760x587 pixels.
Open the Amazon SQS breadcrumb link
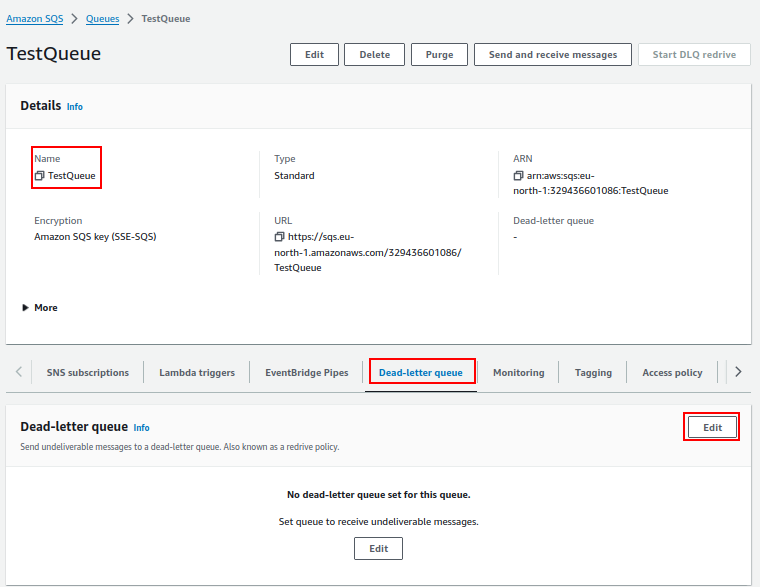(x=34, y=18)
